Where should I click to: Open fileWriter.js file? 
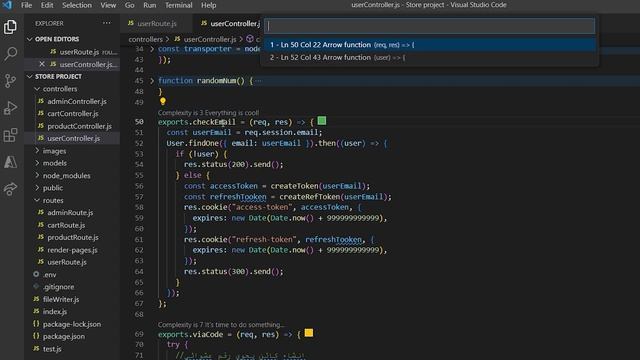click(x=72, y=299)
